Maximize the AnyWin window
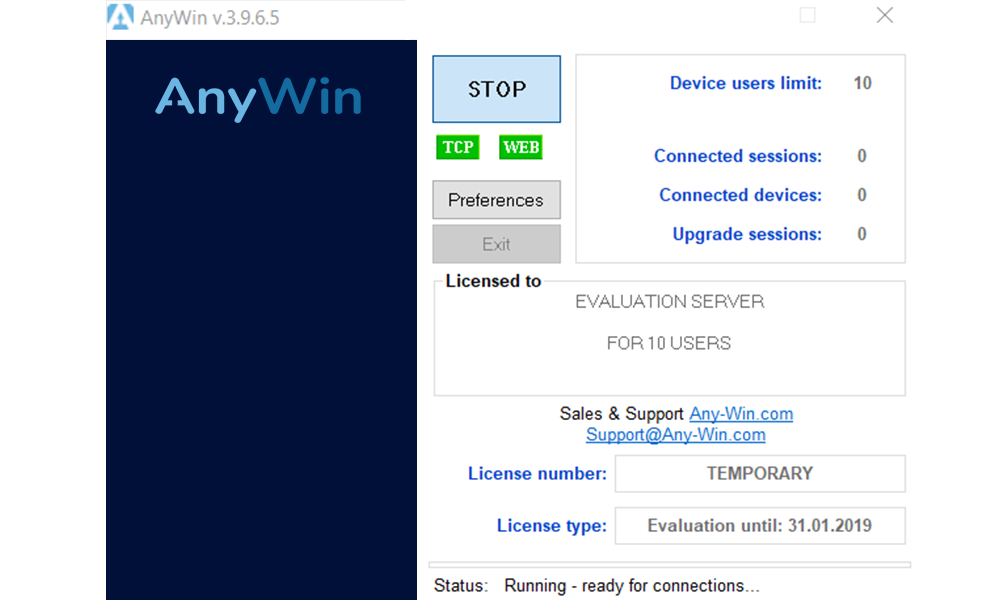 (807, 15)
